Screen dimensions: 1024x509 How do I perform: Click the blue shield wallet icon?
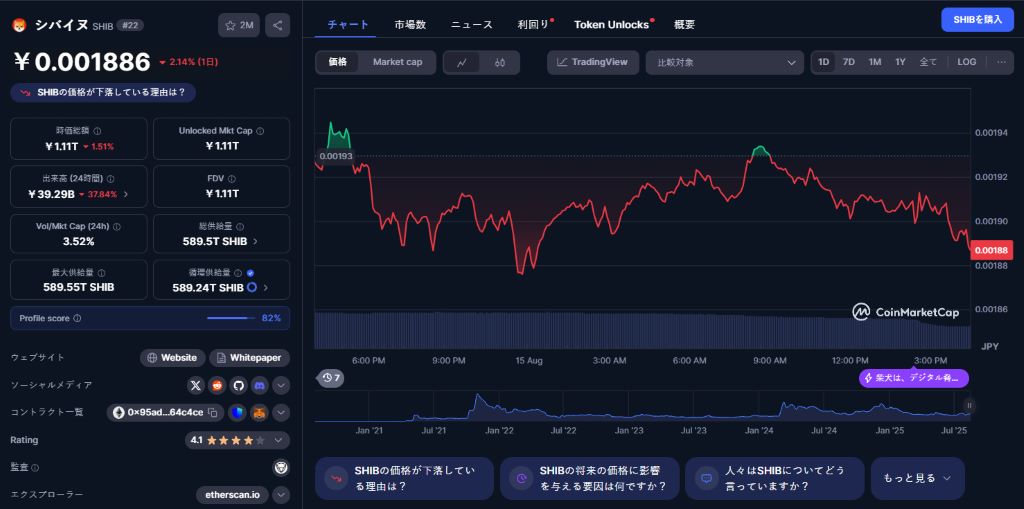(238, 412)
